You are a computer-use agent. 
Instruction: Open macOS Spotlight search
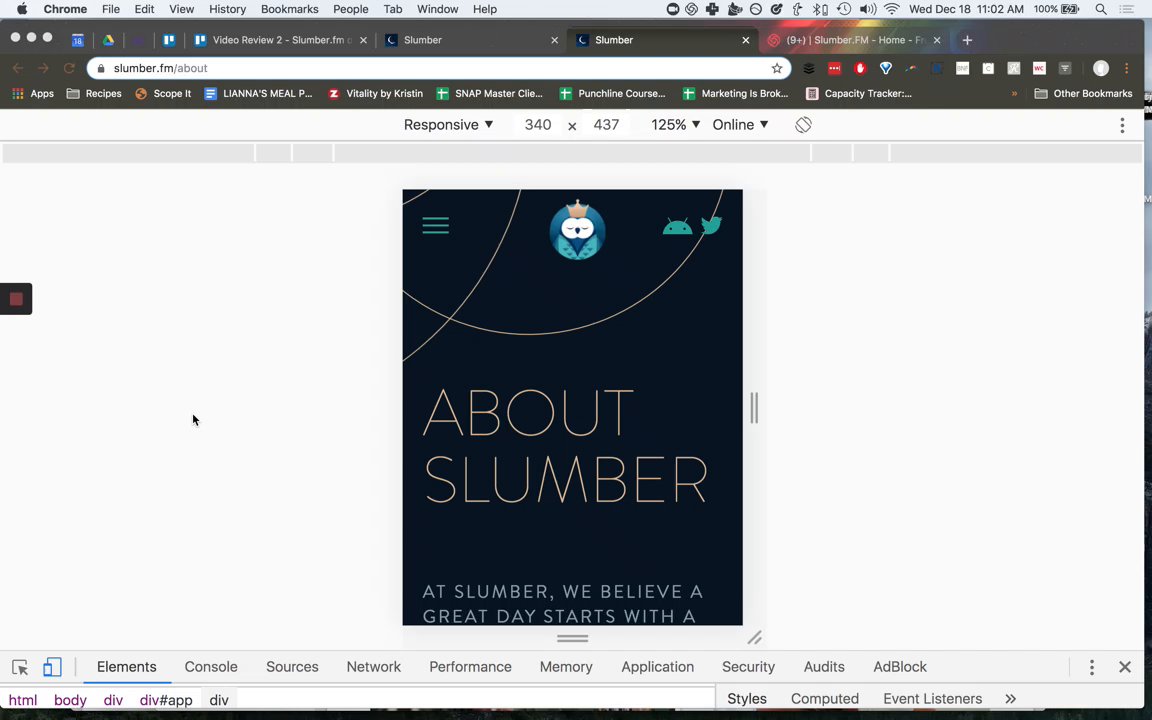point(1101,10)
